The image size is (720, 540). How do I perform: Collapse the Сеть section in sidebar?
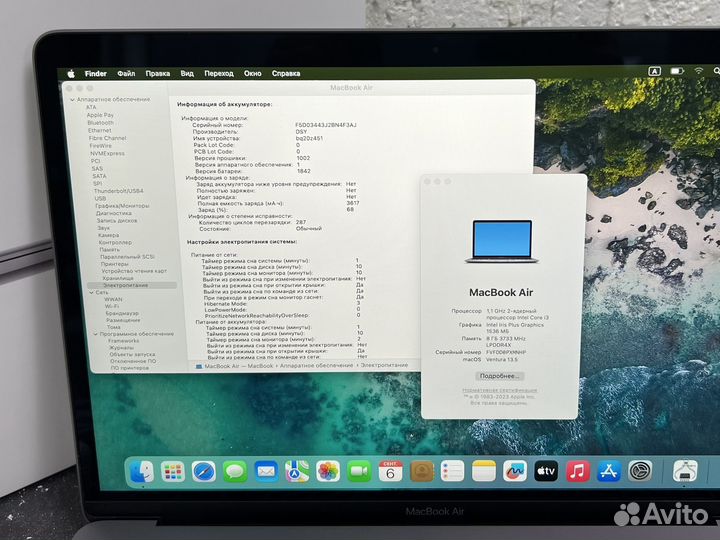92,292
